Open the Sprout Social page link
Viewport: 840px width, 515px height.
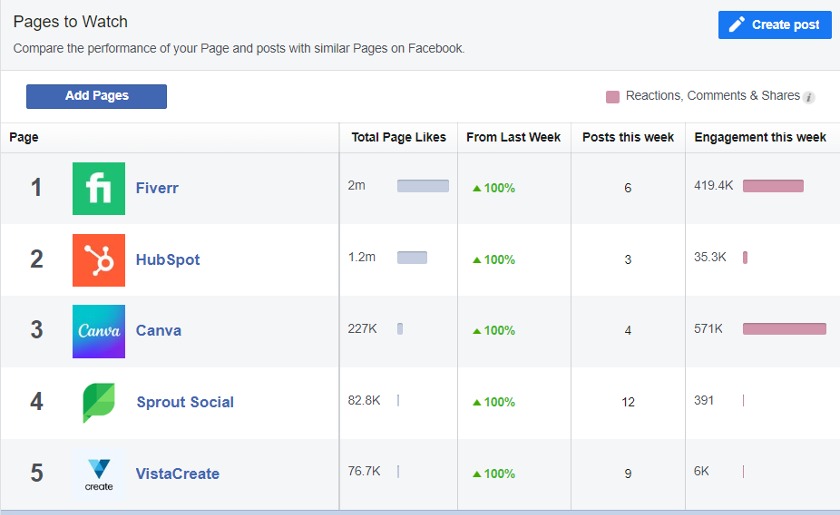tap(185, 402)
